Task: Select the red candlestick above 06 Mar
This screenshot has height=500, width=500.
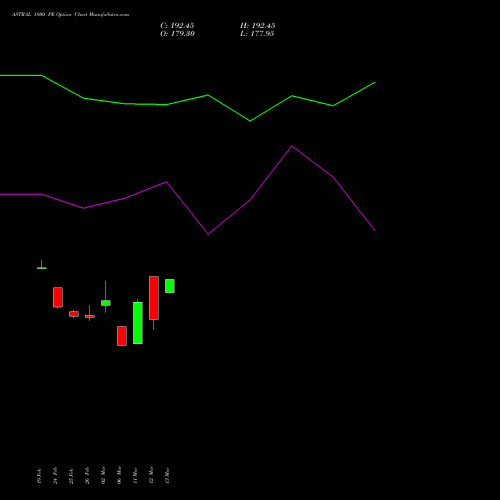Action: pos(122,336)
